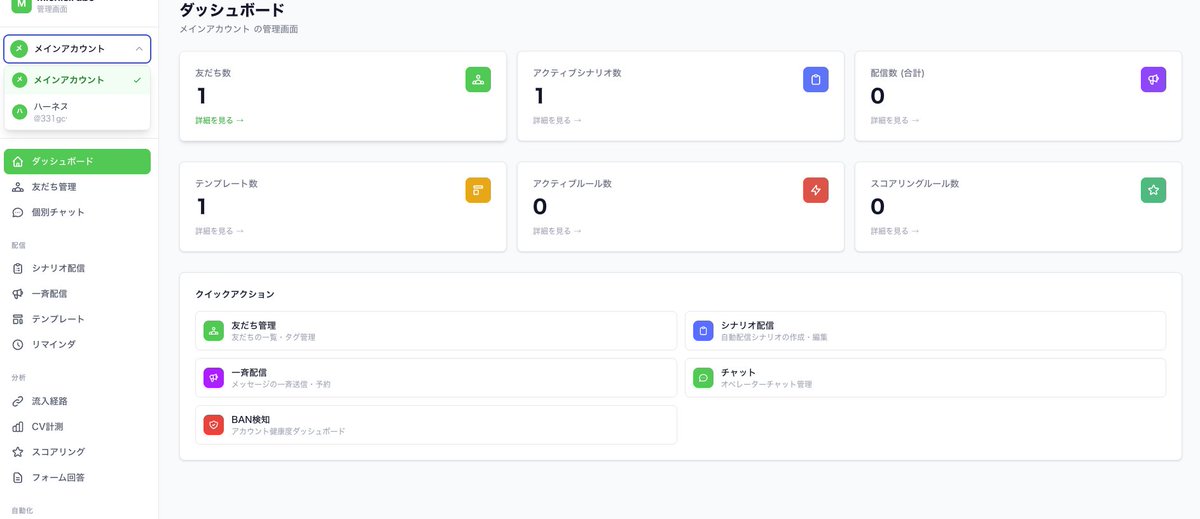The image size is (1200, 519).
Task: Click the purple megaphone icon in 一斉配信 quick action
Action: pyautogui.click(x=213, y=378)
